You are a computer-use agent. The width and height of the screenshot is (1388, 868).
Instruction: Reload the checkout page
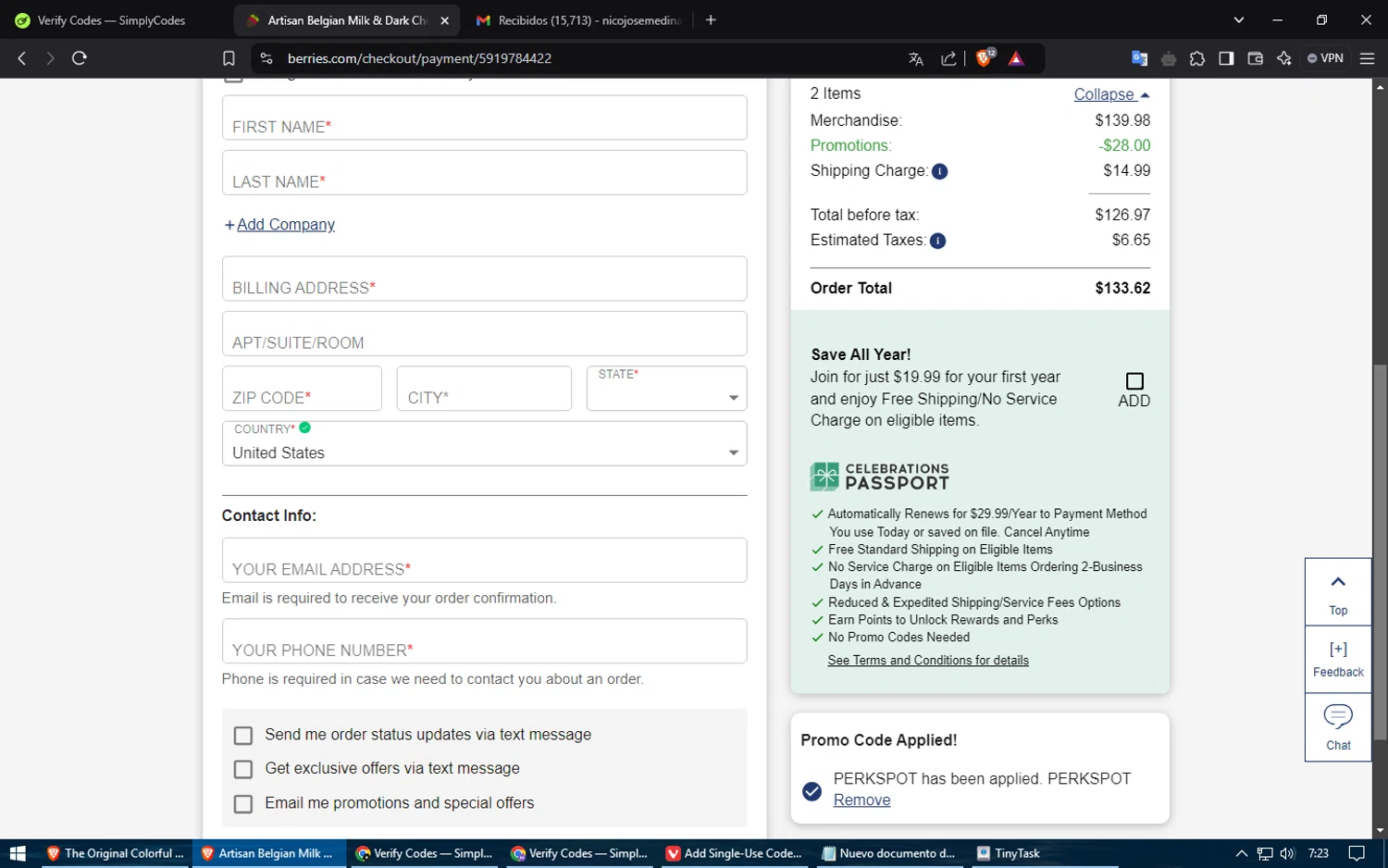pyautogui.click(x=80, y=58)
